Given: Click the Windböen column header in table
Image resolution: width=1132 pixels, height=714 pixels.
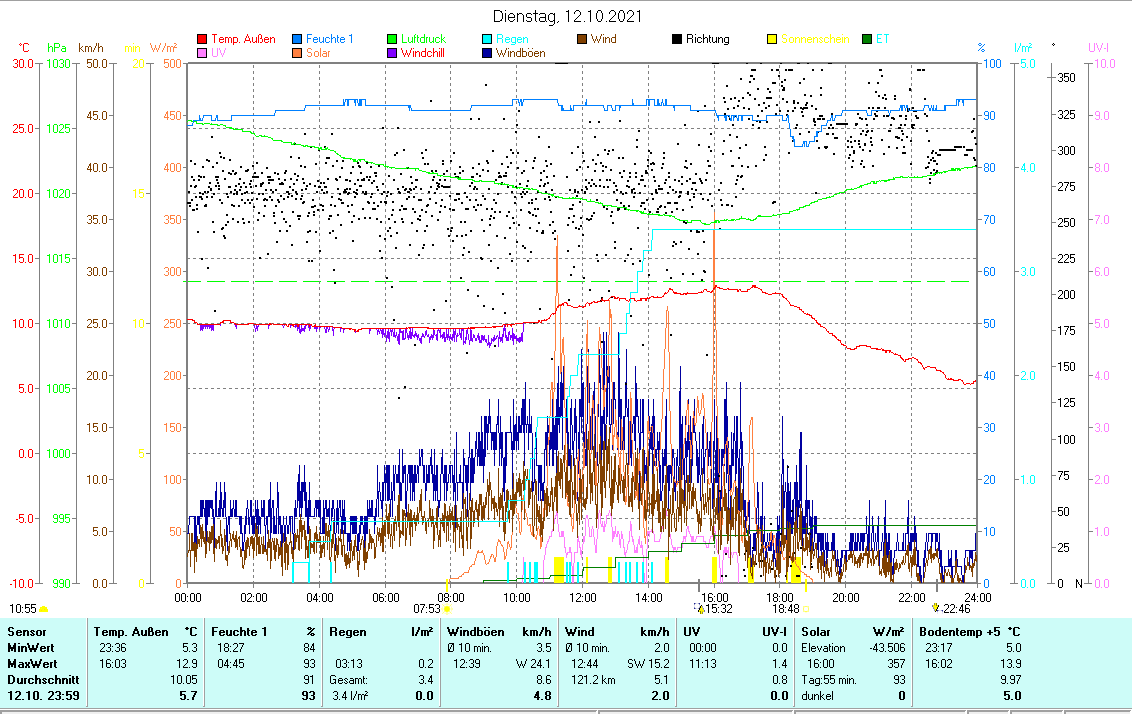Looking at the screenshot, I should click(474, 631).
